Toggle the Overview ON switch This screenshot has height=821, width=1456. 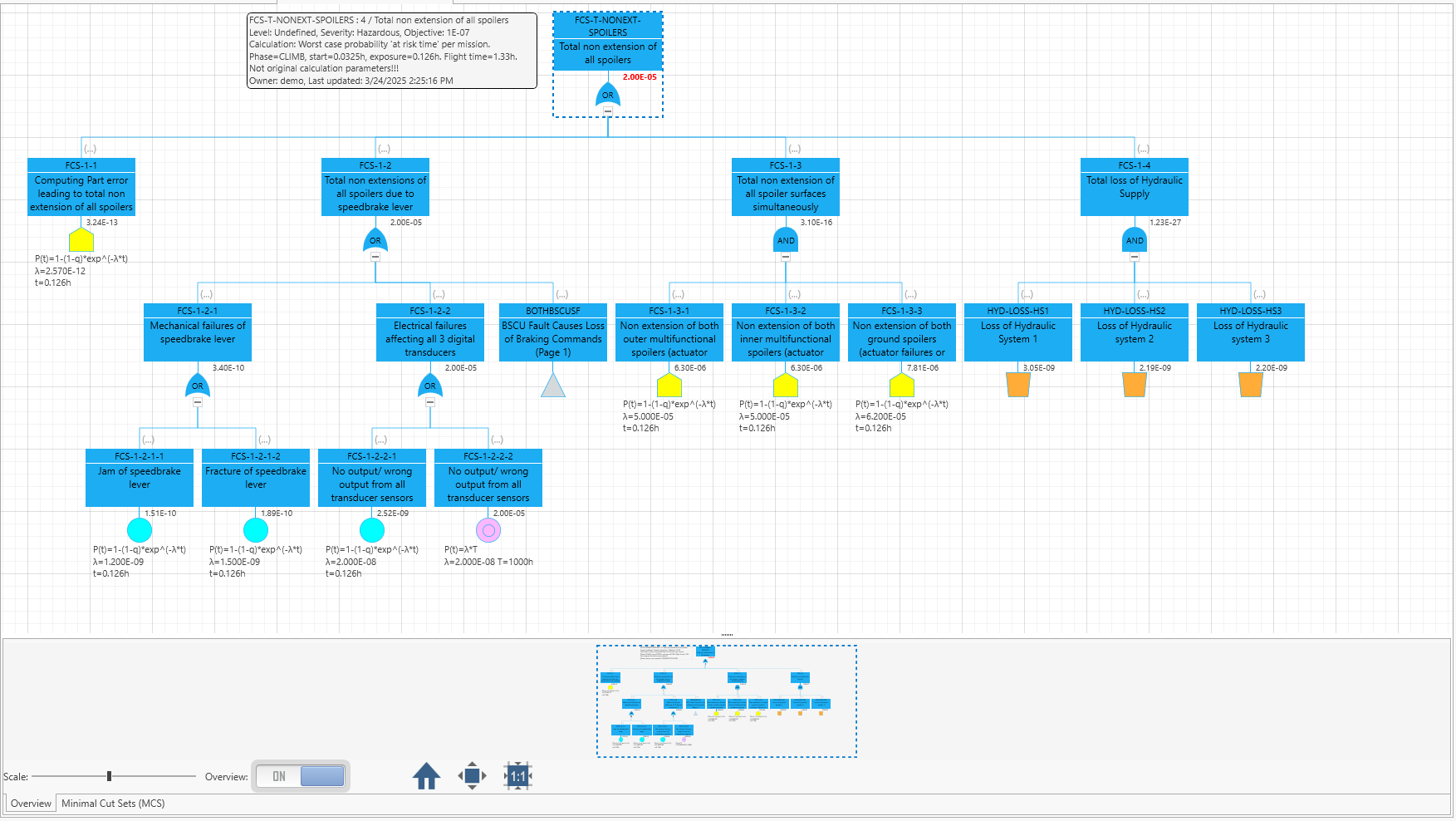pos(301,776)
